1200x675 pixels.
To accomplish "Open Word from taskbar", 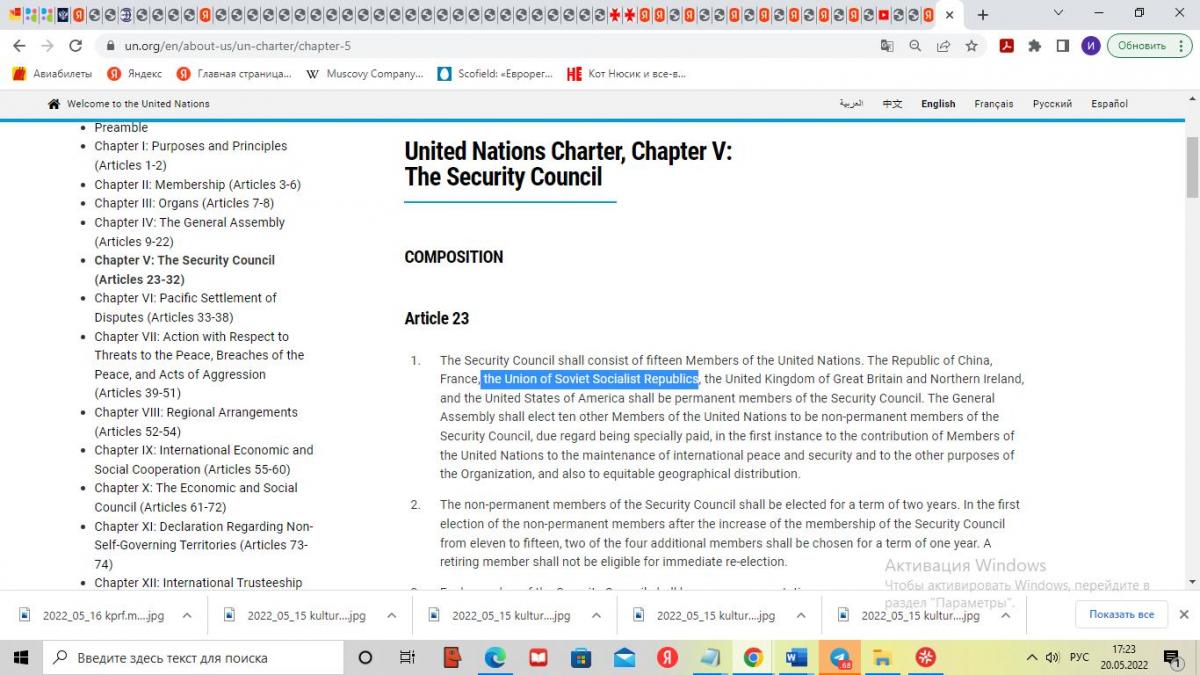I will [x=796, y=657].
